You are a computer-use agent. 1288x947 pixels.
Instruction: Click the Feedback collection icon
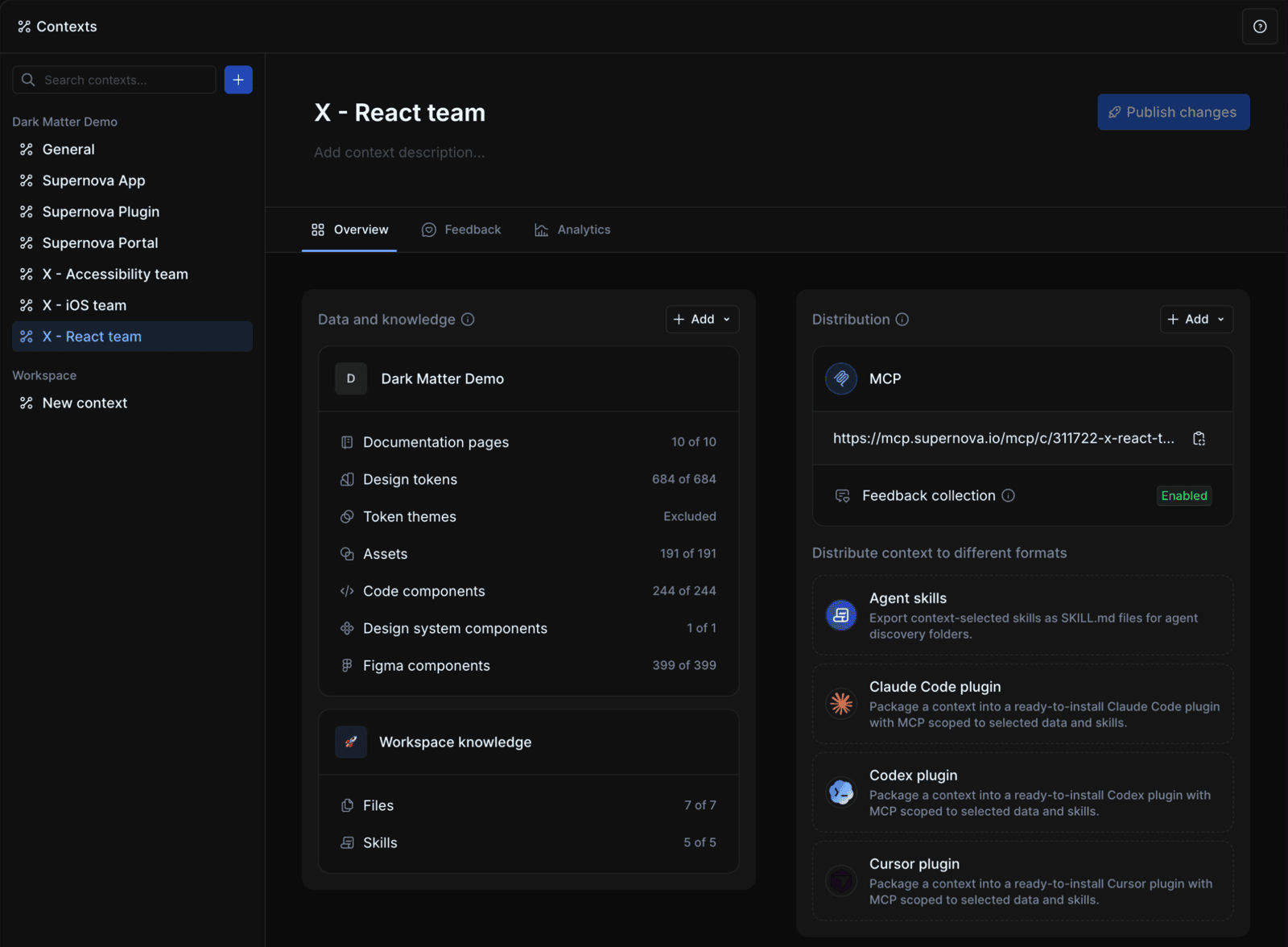tap(843, 495)
